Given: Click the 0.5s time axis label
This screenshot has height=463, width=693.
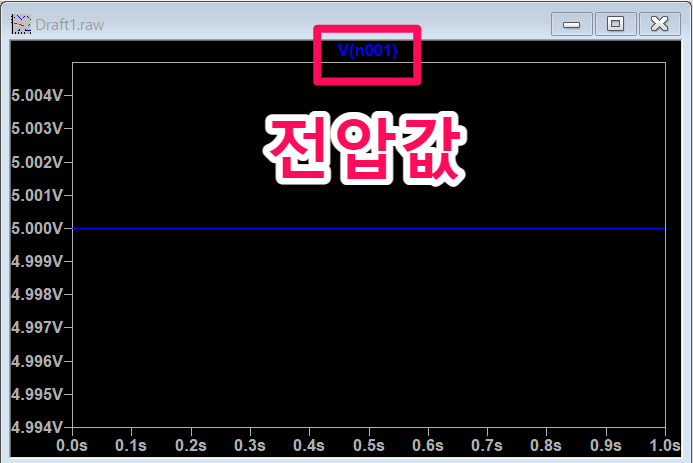Looking at the screenshot, I should pos(369,445).
